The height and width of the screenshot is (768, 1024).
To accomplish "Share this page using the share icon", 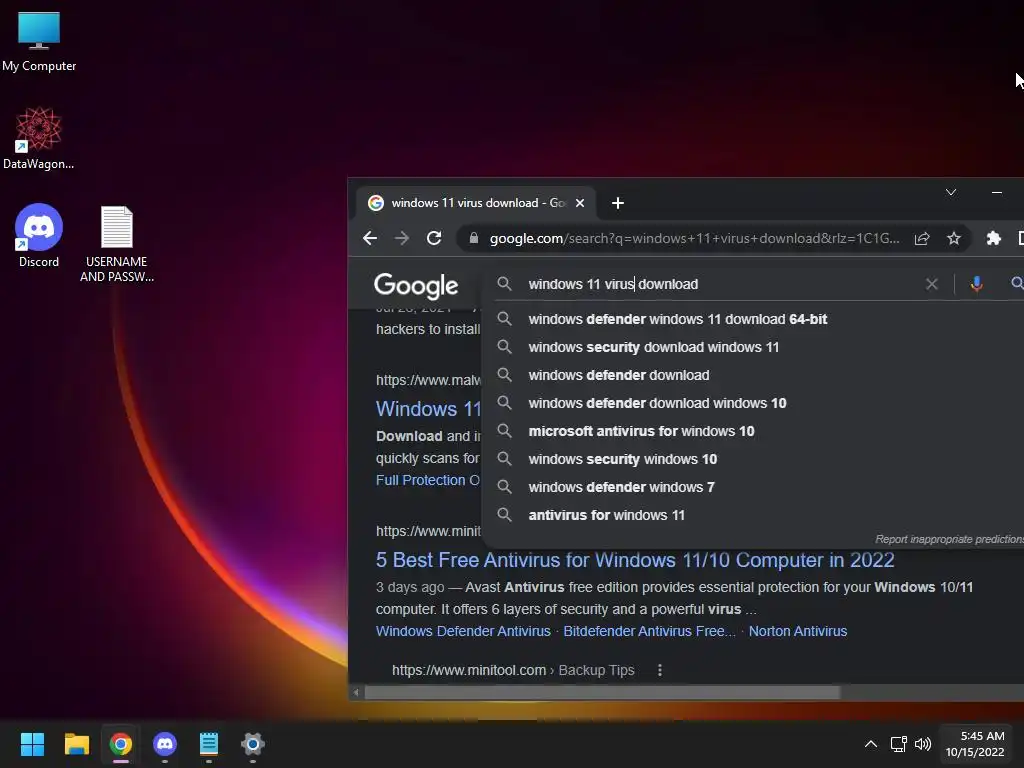I will tap(921, 238).
